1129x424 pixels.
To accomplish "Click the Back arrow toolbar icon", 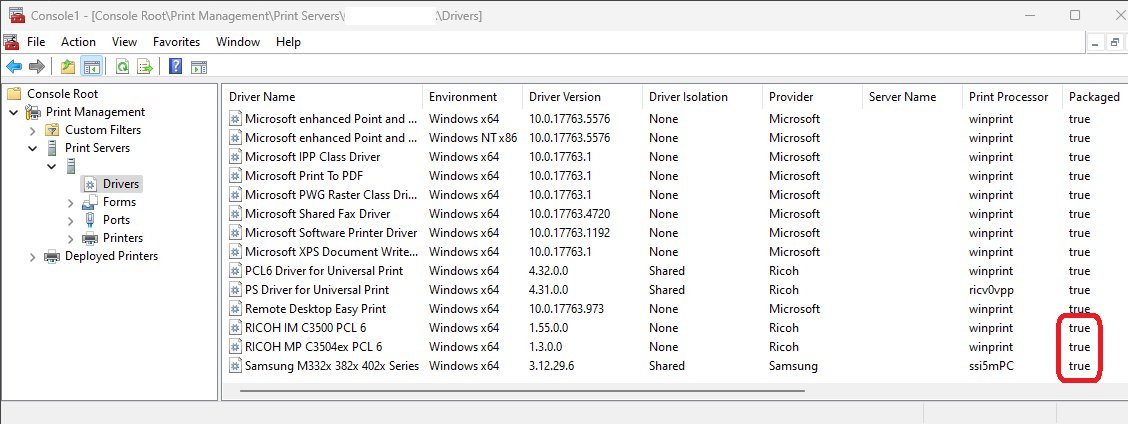I will pyautogui.click(x=14, y=67).
